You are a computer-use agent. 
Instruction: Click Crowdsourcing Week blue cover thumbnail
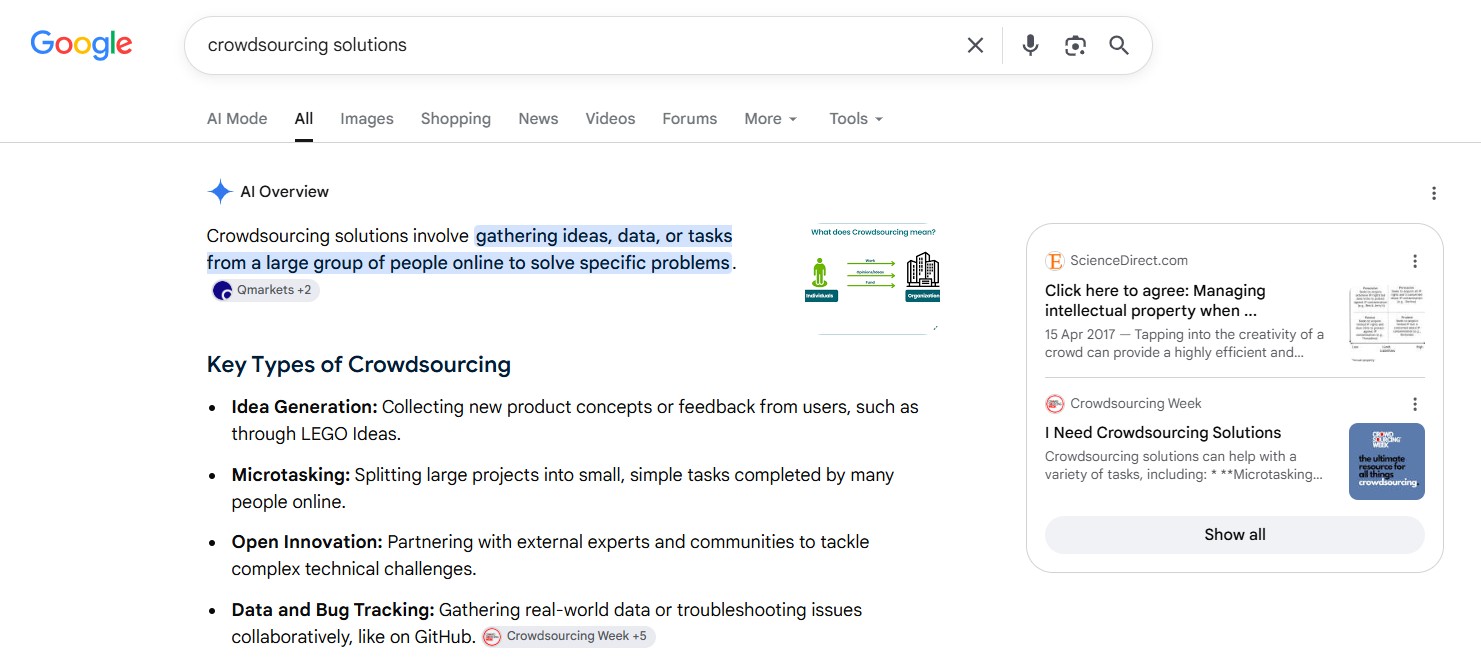pyautogui.click(x=1387, y=462)
